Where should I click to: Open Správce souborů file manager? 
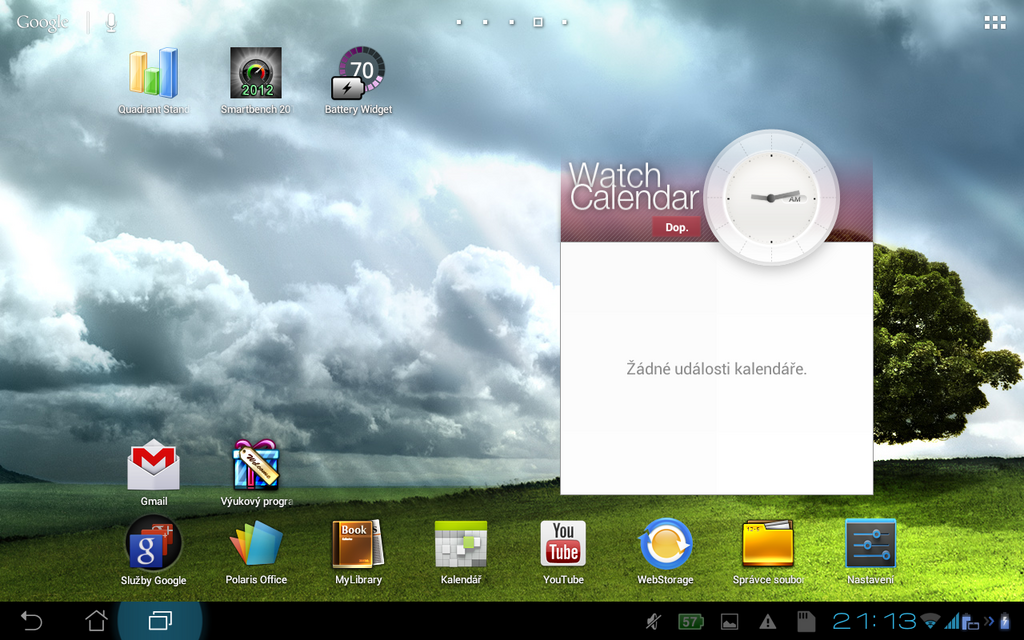pyautogui.click(x=767, y=543)
